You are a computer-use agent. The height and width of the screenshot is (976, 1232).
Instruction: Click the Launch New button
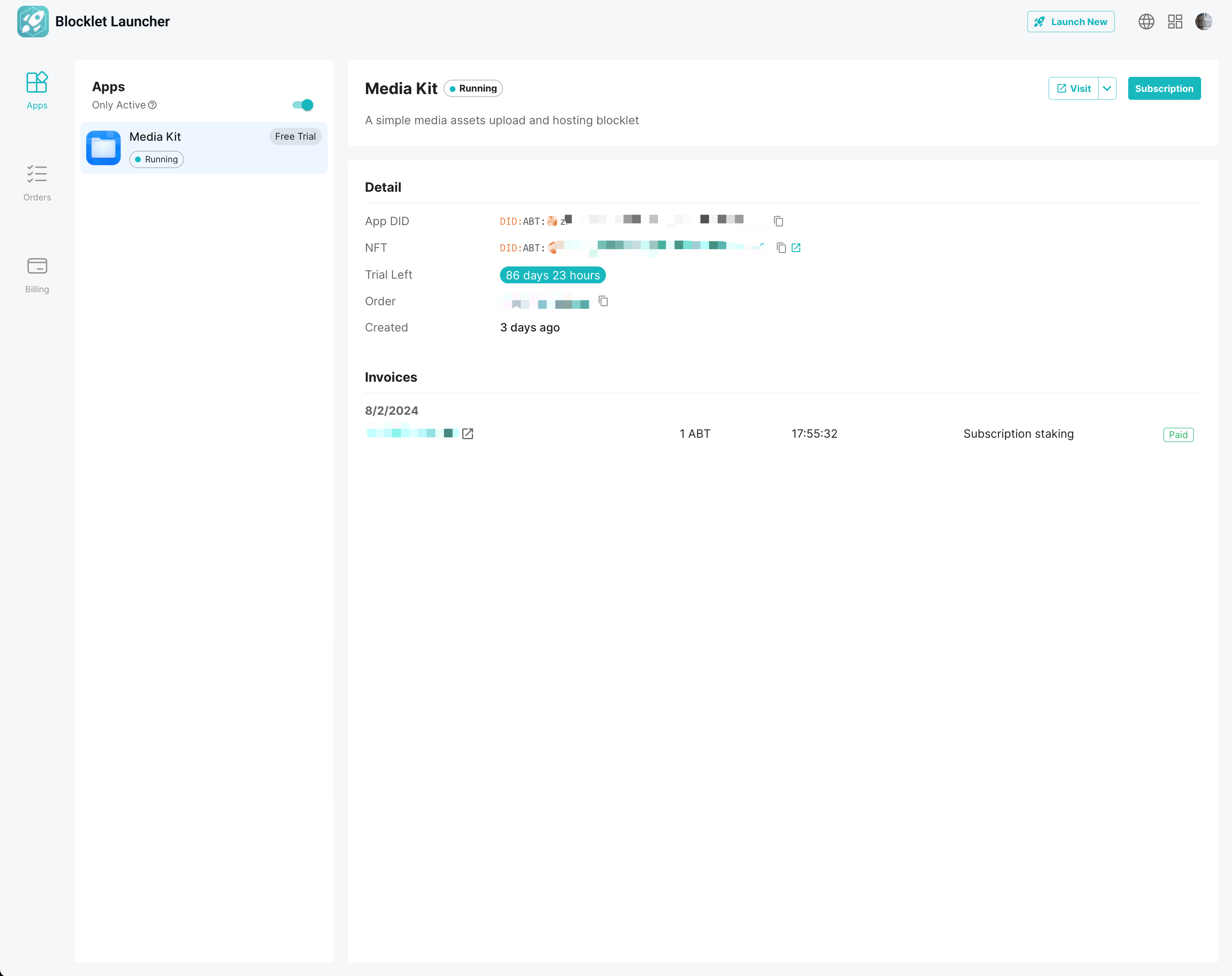(1070, 22)
